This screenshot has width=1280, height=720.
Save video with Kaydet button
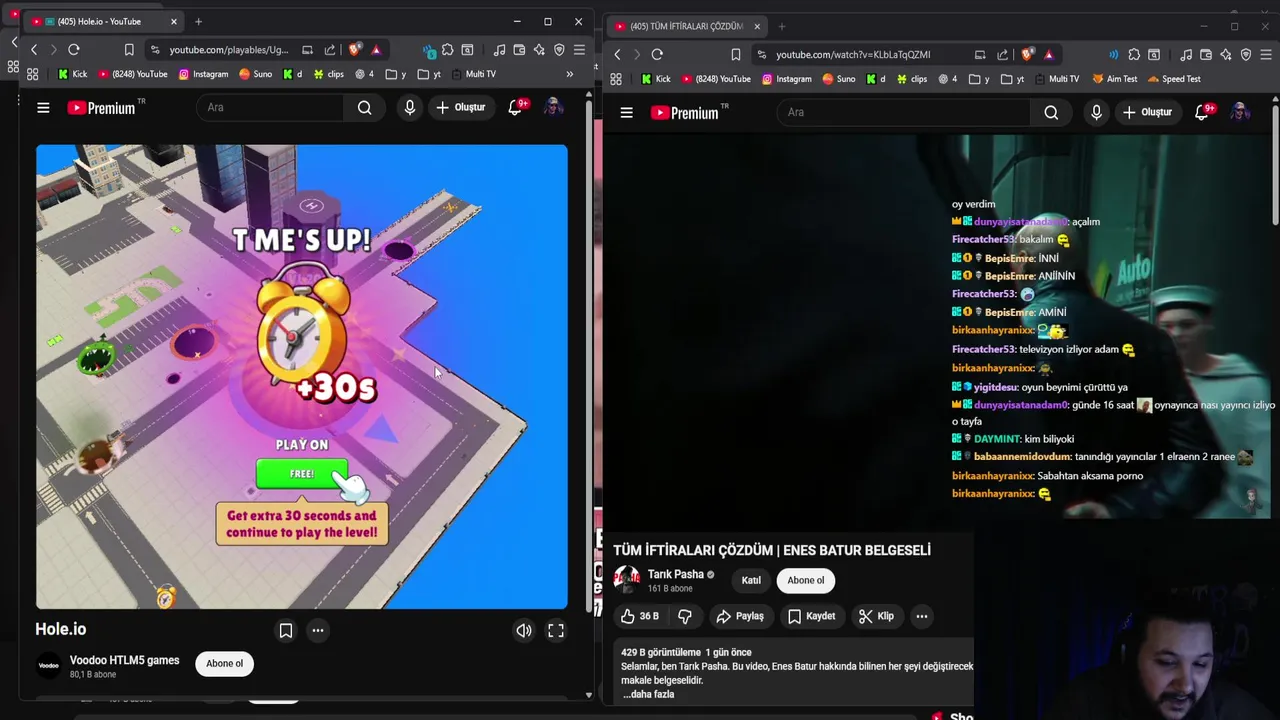coord(811,616)
